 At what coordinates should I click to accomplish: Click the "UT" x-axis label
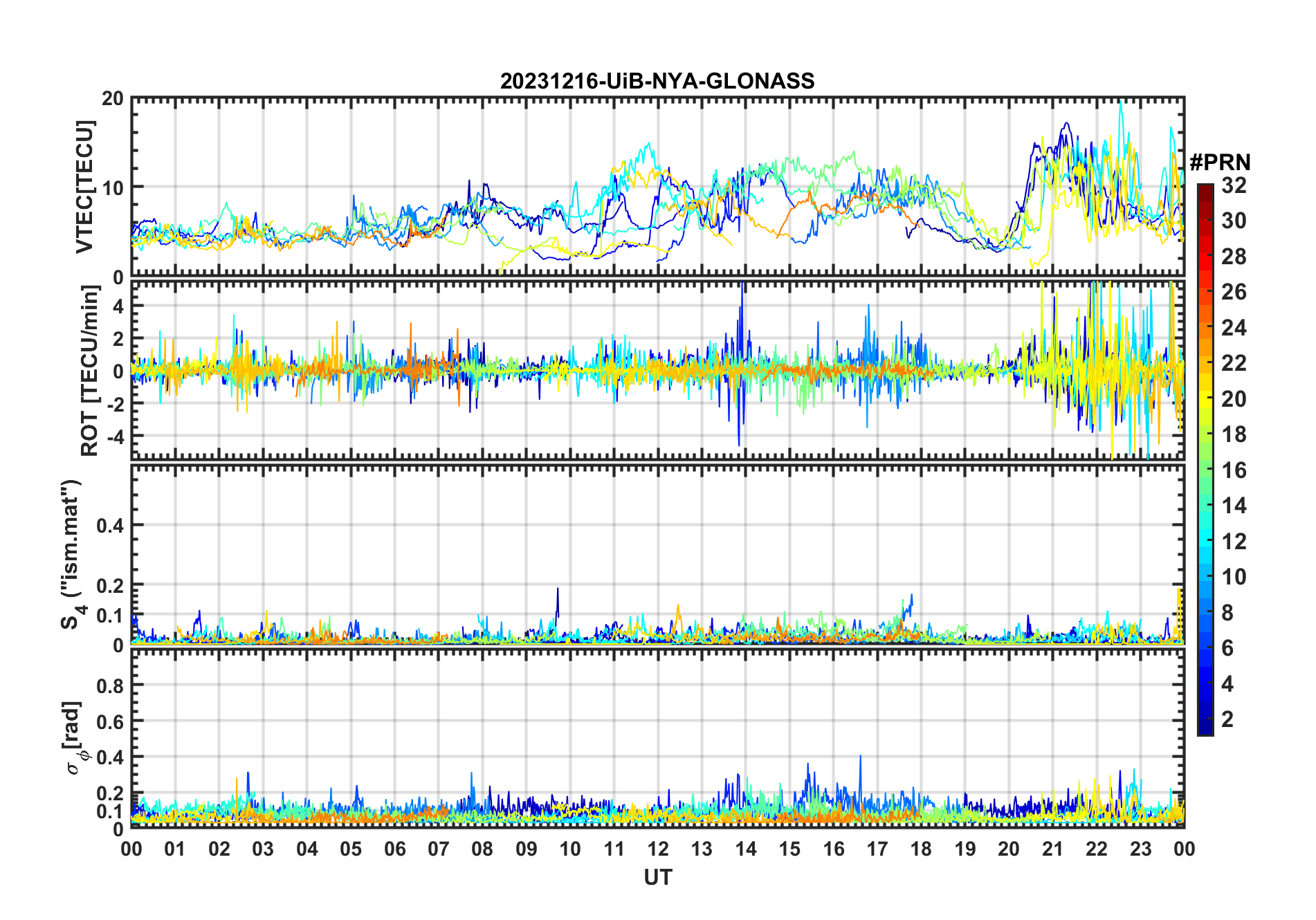coord(658,877)
